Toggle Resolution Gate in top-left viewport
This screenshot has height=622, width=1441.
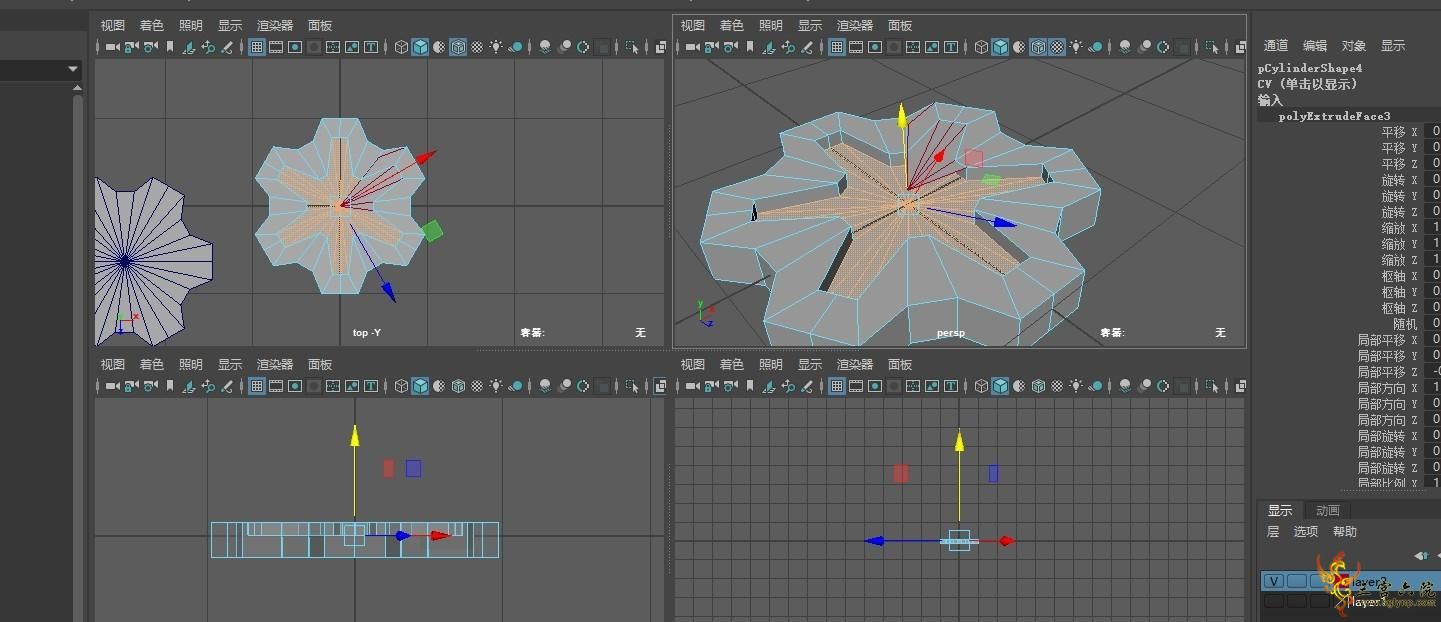(295, 47)
